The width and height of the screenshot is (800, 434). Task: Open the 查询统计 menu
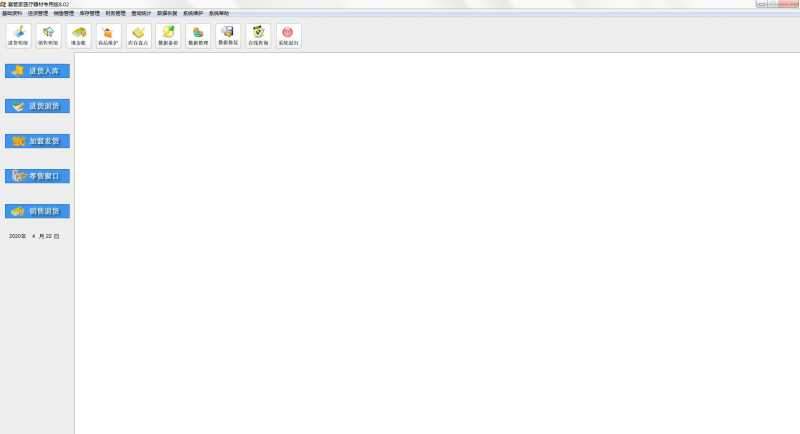(142, 13)
